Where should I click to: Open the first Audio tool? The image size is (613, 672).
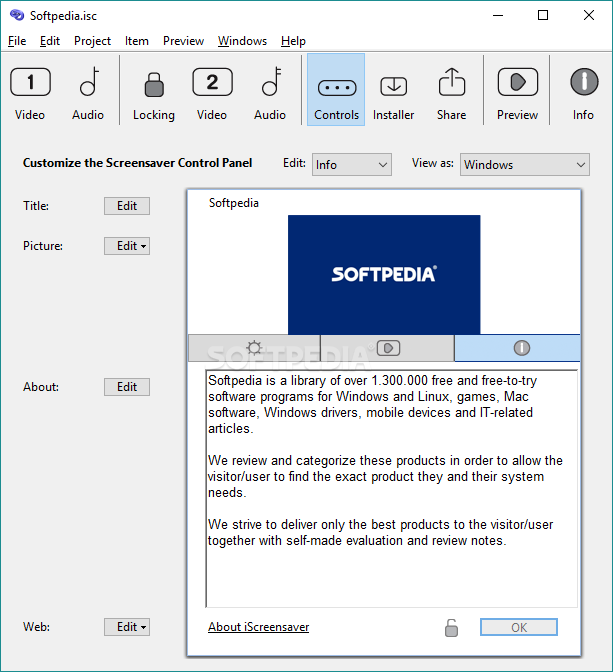tap(88, 91)
